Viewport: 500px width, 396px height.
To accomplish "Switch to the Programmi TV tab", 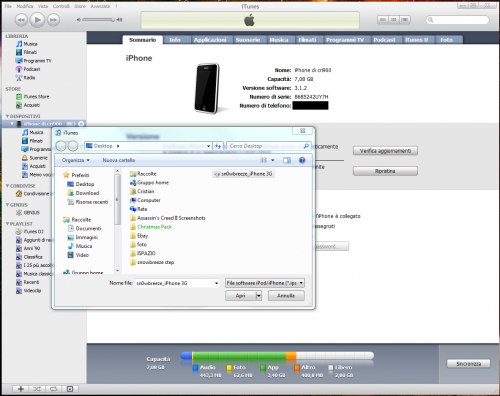I will click(x=345, y=40).
